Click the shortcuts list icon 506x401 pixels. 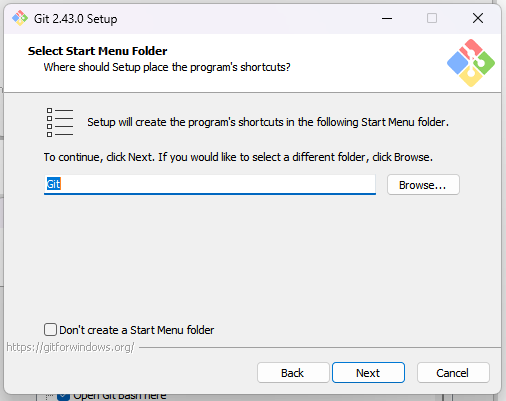click(x=60, y=122)
